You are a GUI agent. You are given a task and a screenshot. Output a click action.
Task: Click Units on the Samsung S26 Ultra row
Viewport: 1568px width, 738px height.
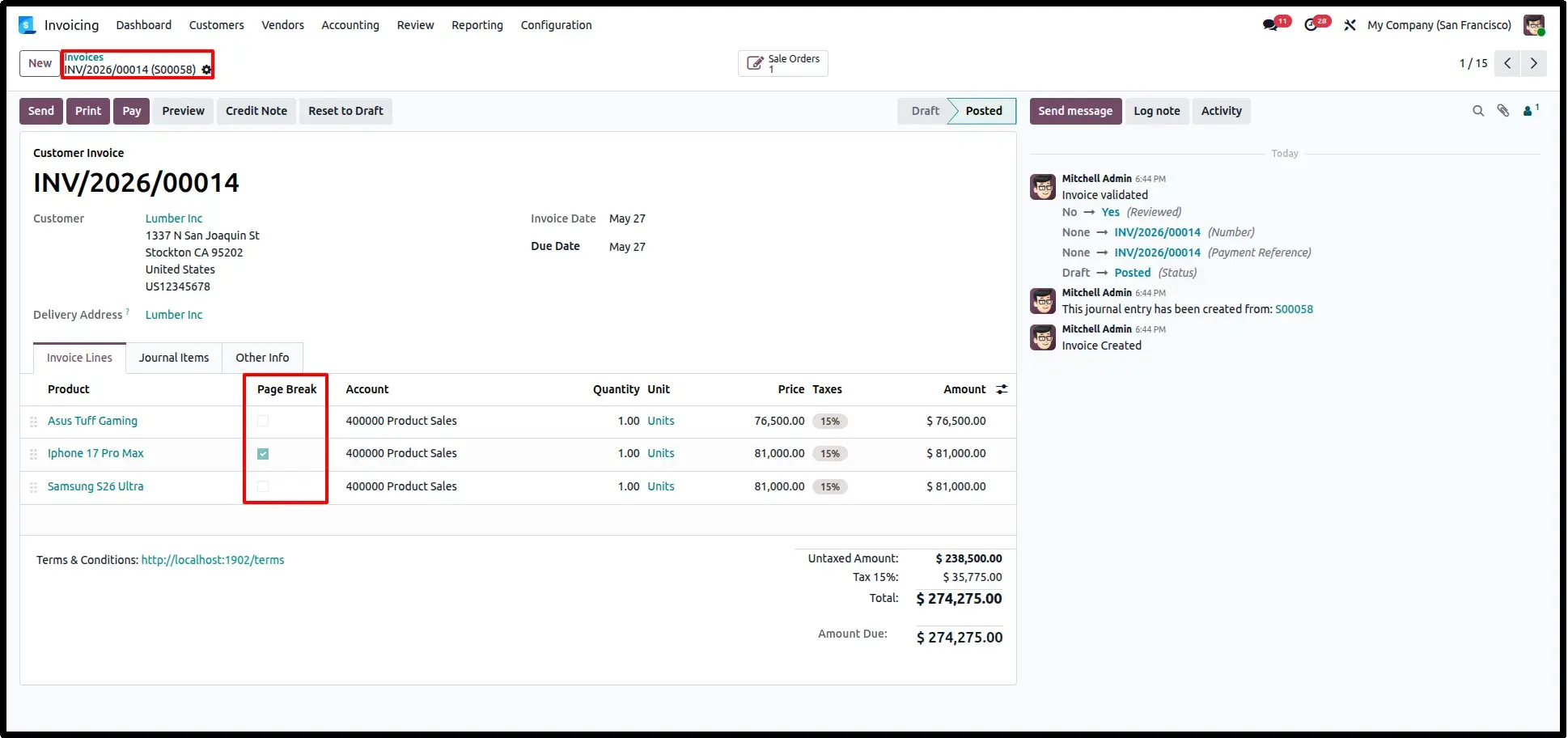(x=660, y=486)
